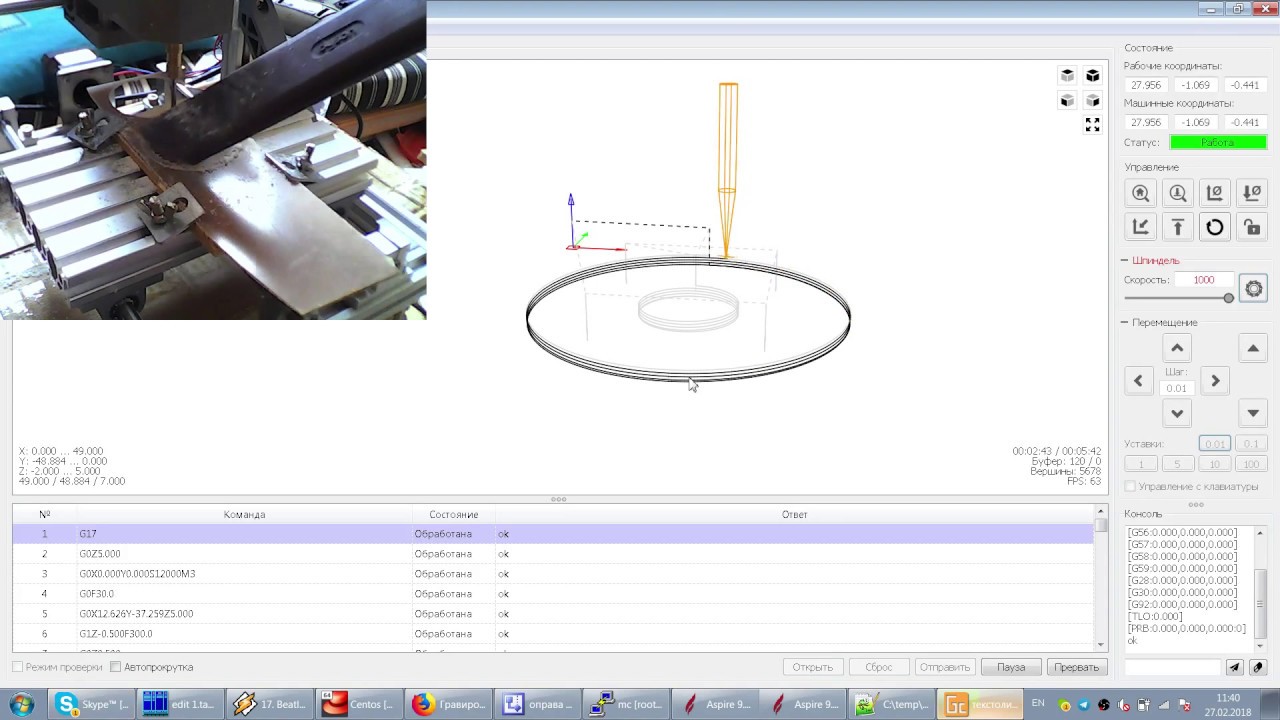Select row G1Z-0.500F300.0
Screen dimensions: 1280x720
(x=553, y=634)
